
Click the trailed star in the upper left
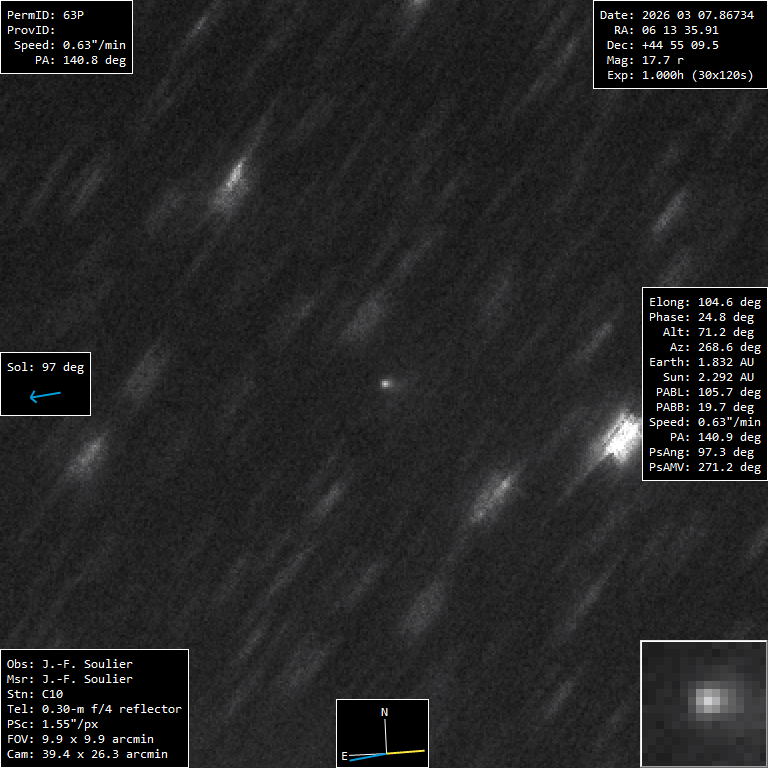click(231, 182)
